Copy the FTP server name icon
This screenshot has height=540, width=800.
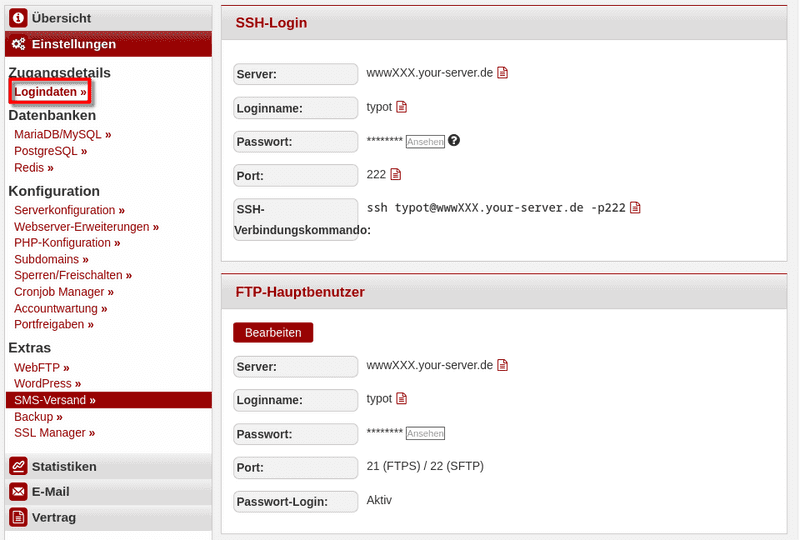[504, 365]
